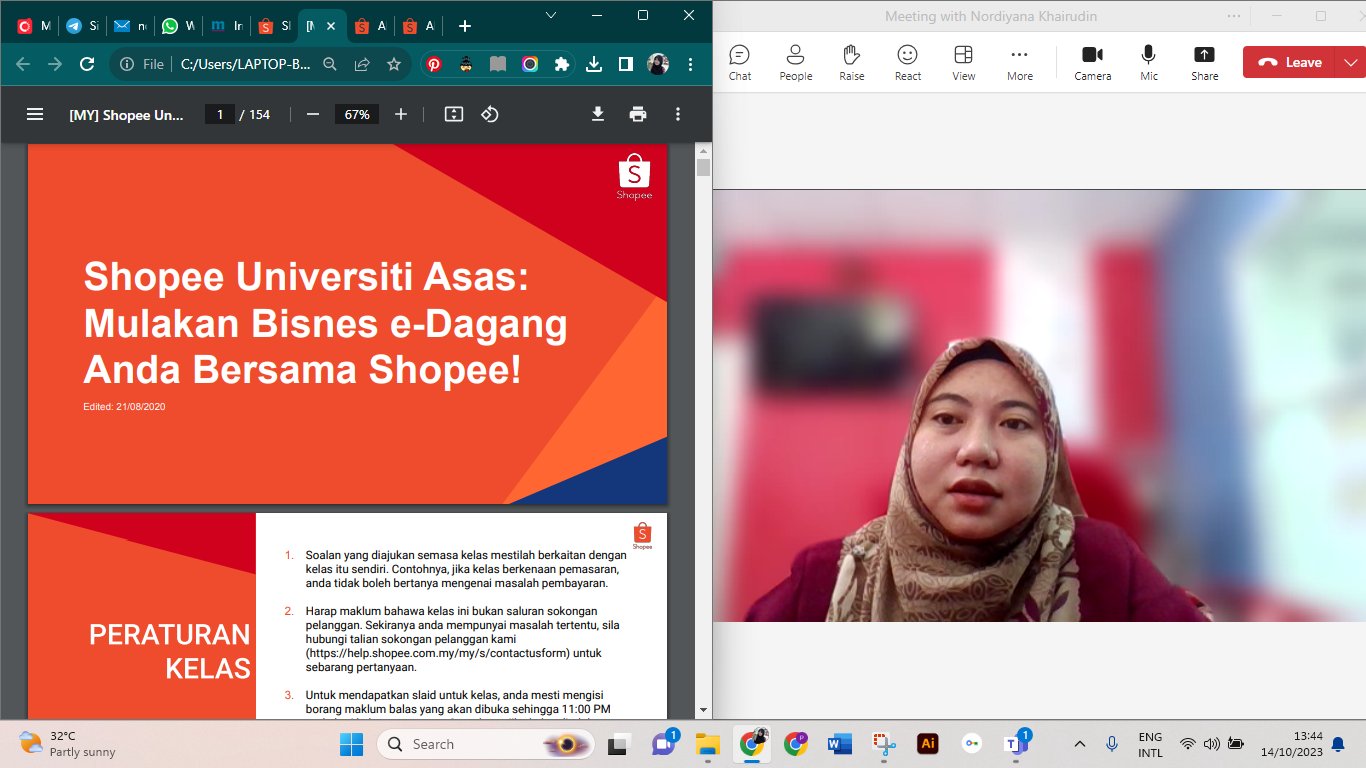Expand the Chrome tab search chevron
Image resolution: width=1366 pixels, height=768 pixels.
click(551, 14)
